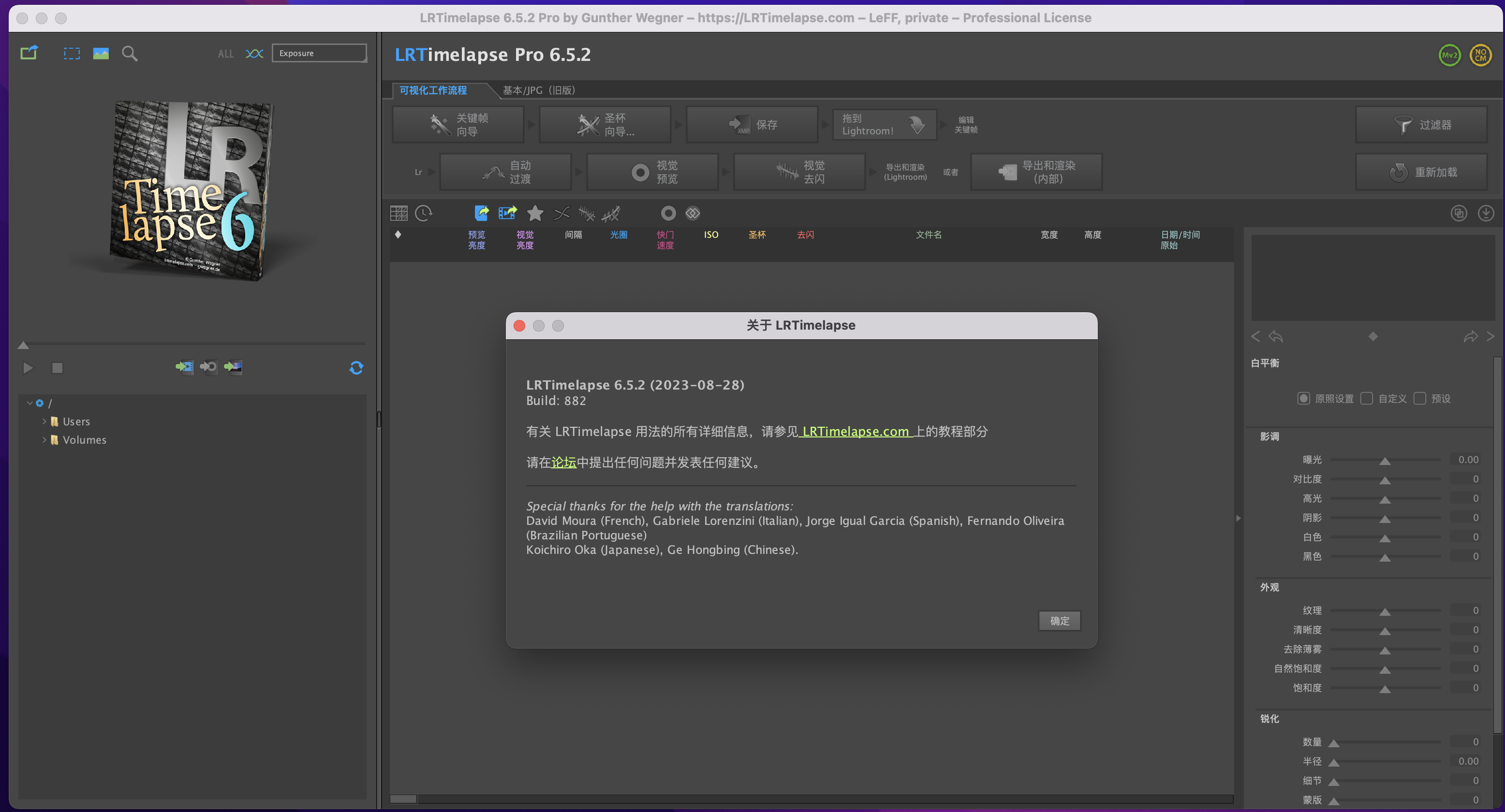Click the download arrow icon at top right
The width and height of the screenshot is (1505, 812).
(1485, 214)
